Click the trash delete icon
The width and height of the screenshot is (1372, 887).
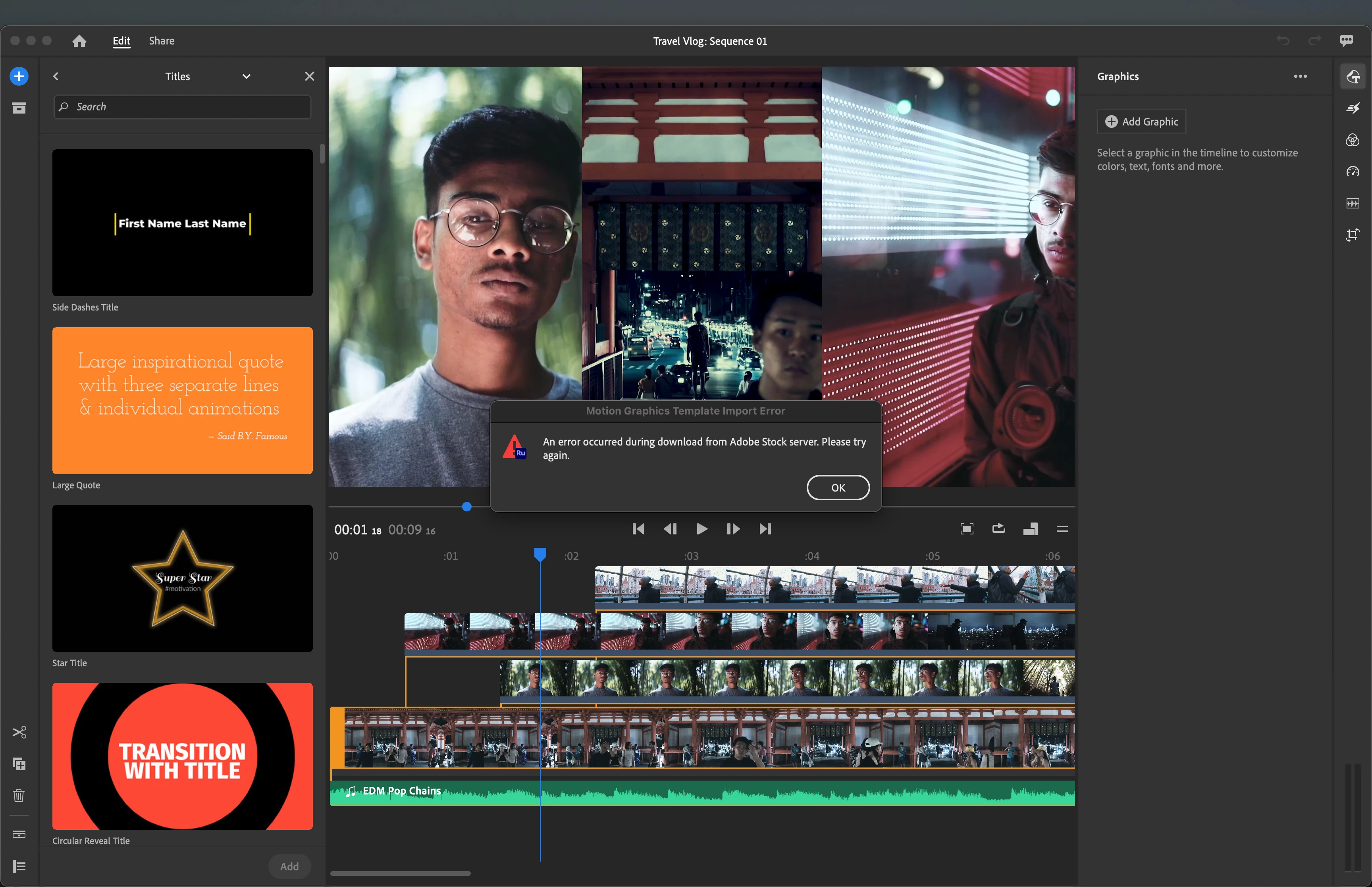(x=19, y=795)
